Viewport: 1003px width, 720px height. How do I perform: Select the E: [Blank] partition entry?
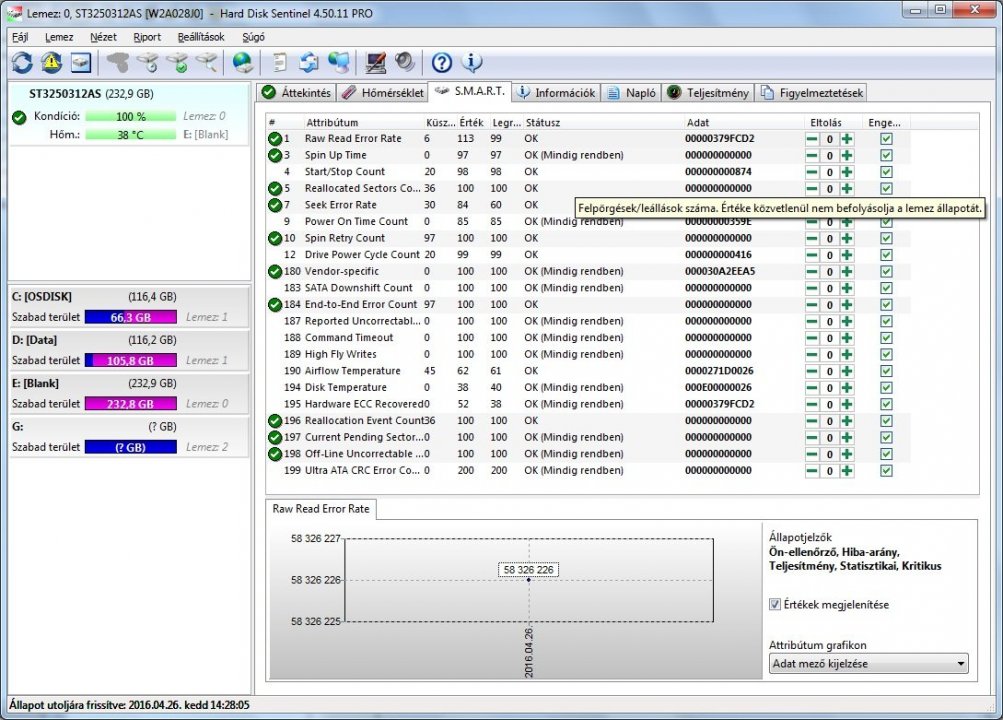coord(128,394)
